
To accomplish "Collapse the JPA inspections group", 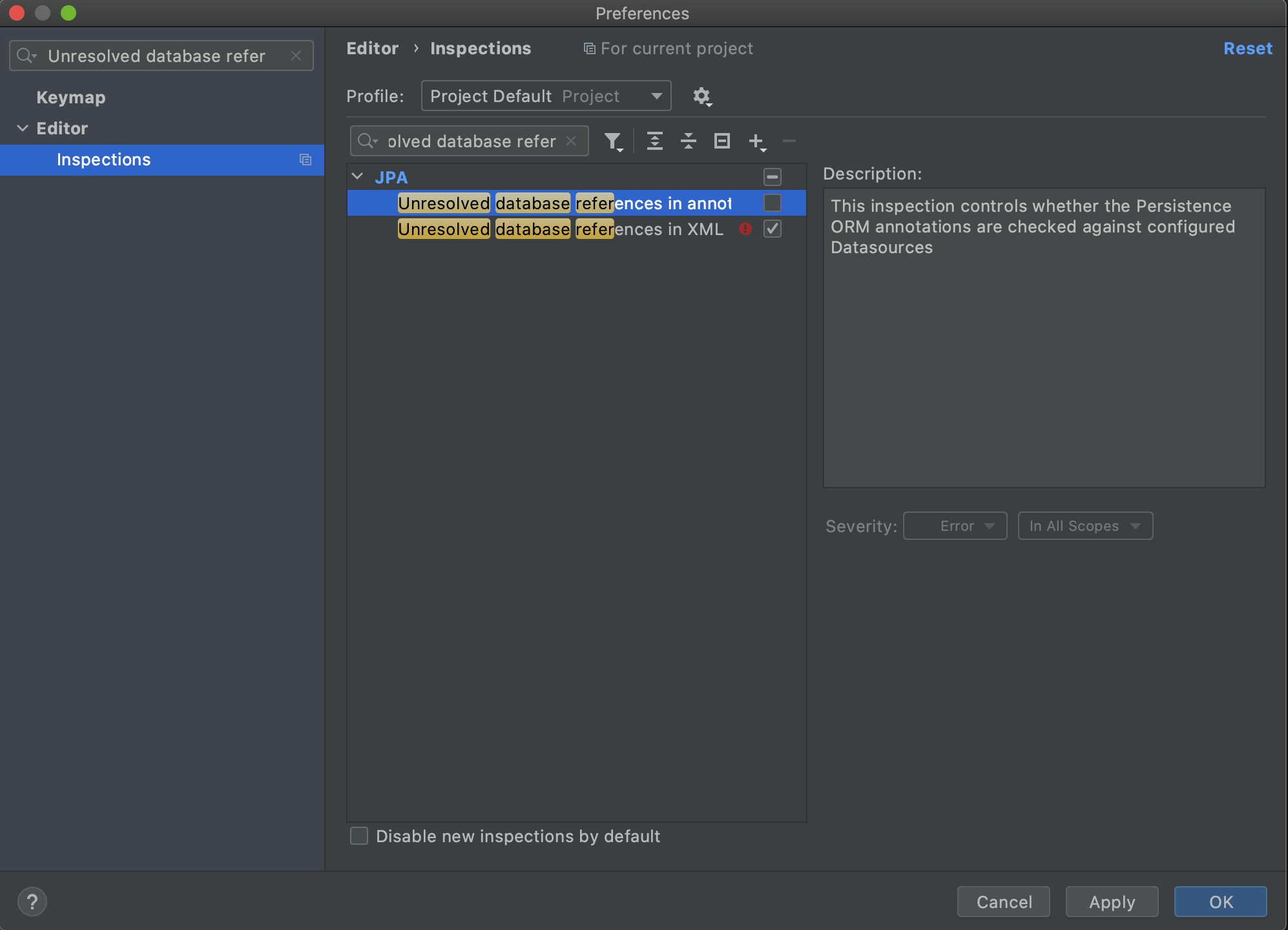I will point(357,177).
